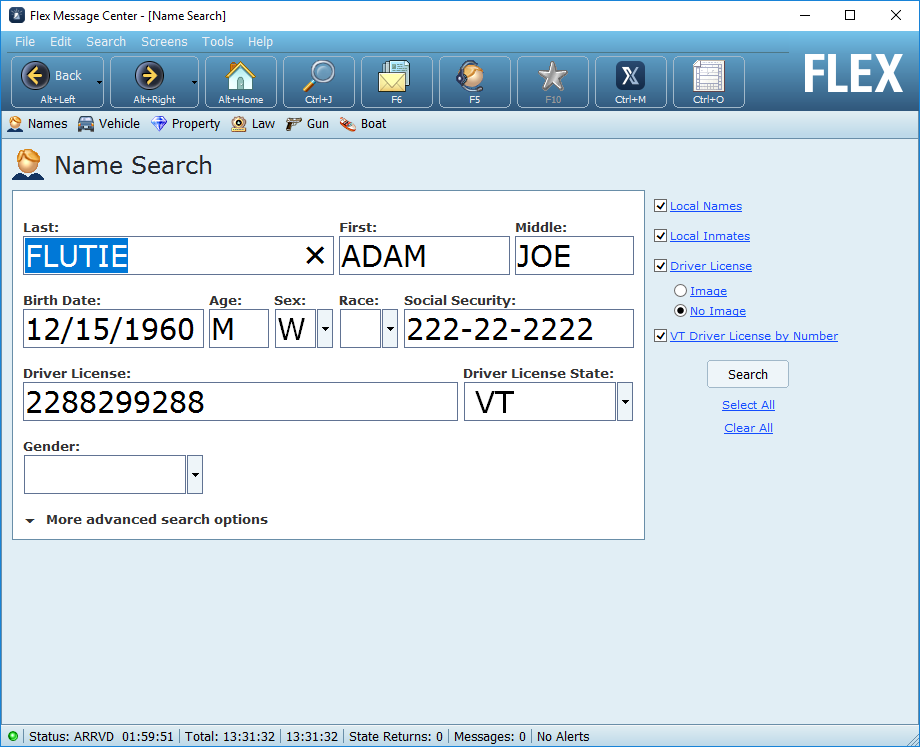
Task: Open the Boat search icon
Action: [x=348, y=124]
